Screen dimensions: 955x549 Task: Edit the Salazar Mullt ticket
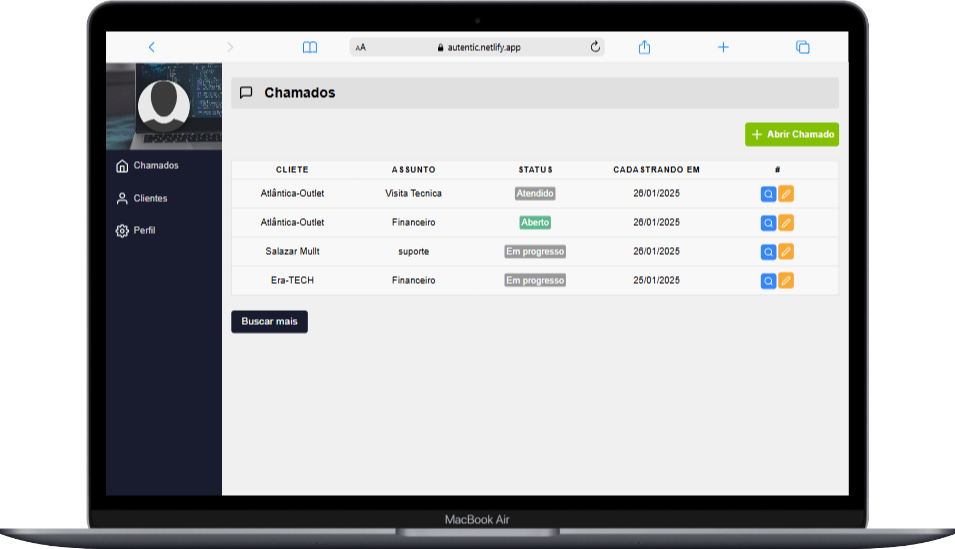pyautogui.click(x=786, y=252)
